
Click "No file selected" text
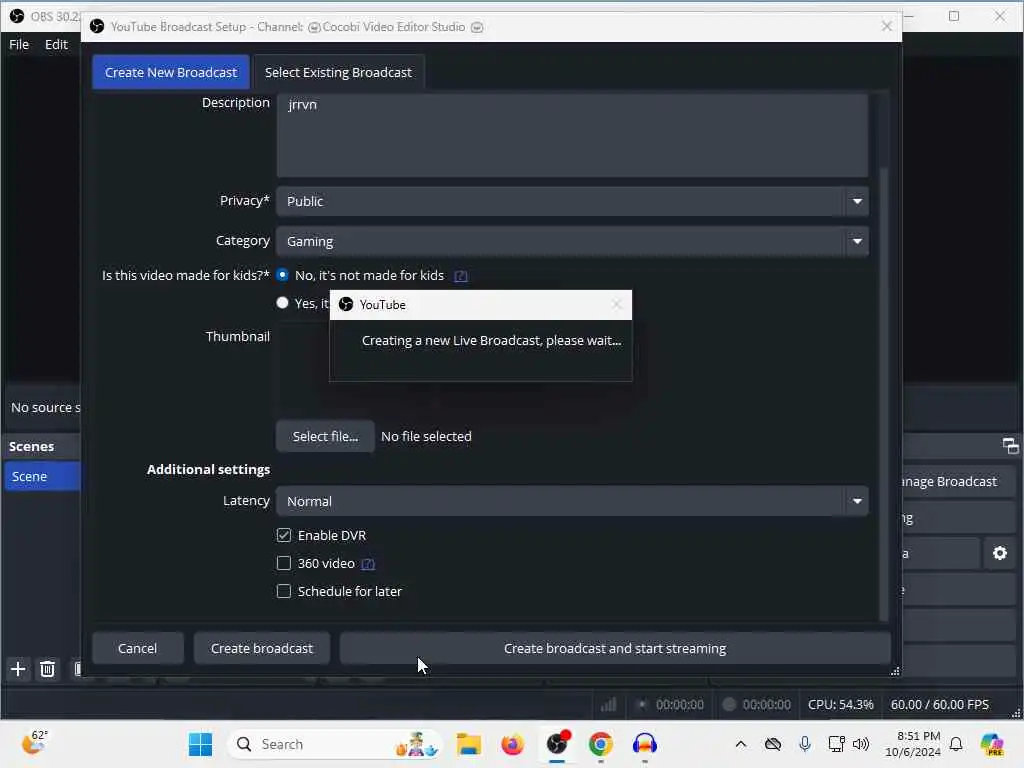[426, 437]
